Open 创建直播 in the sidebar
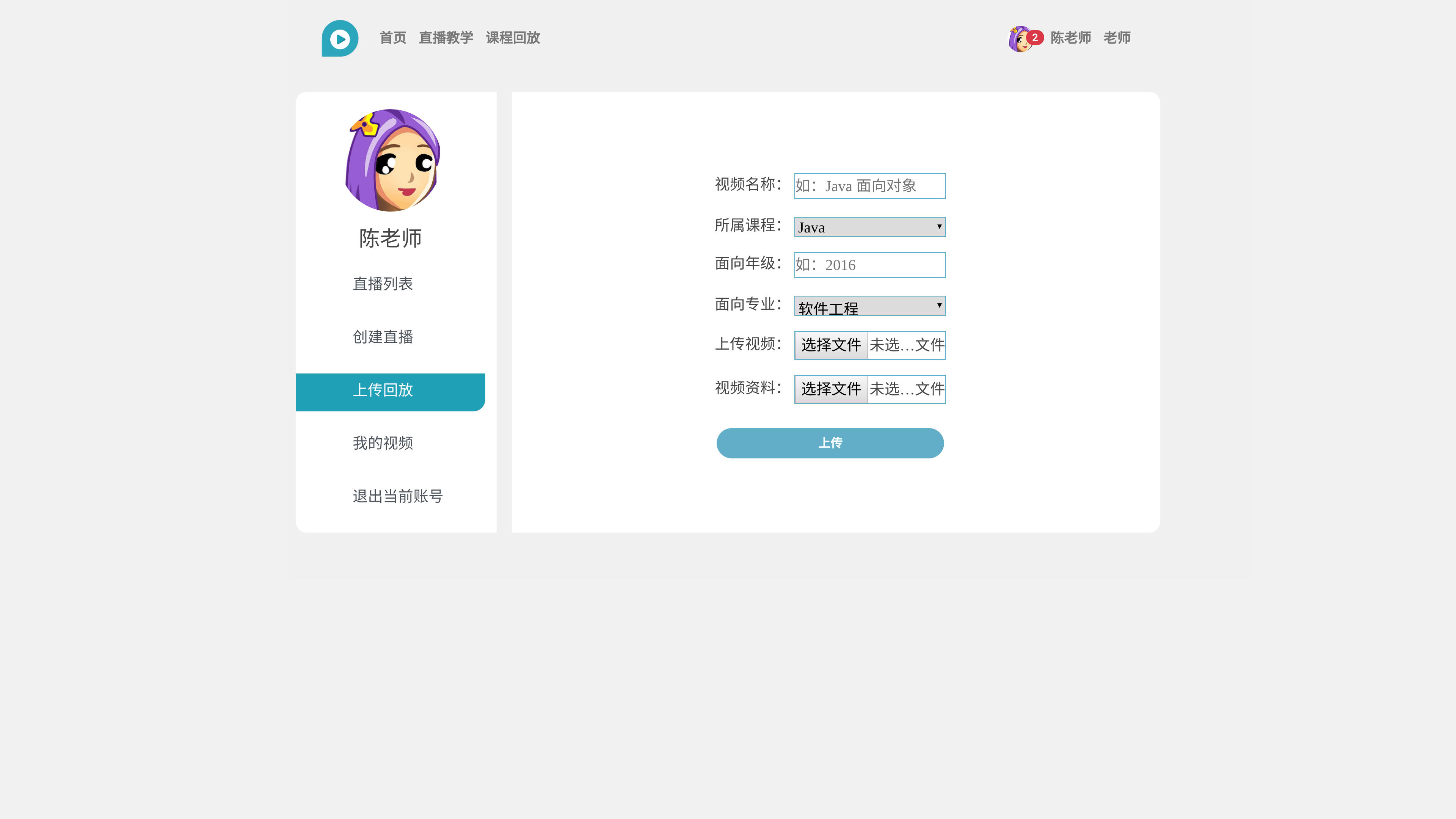Viewport: 1456px width, 819px height. tap(383, 337)
